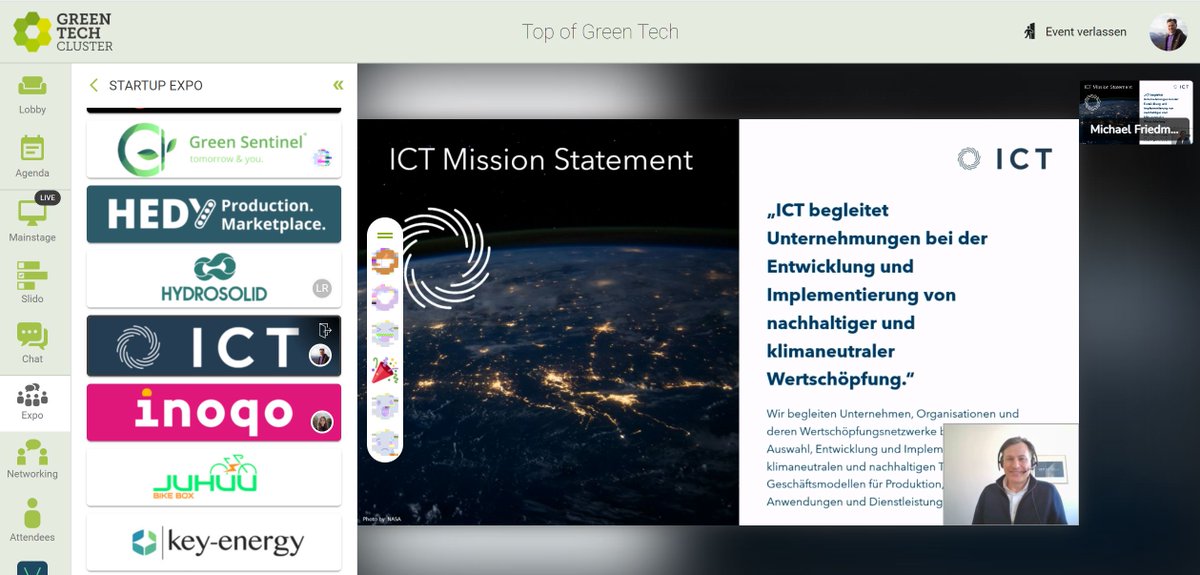Send the clapping hands reaction

tap(385, 262)
